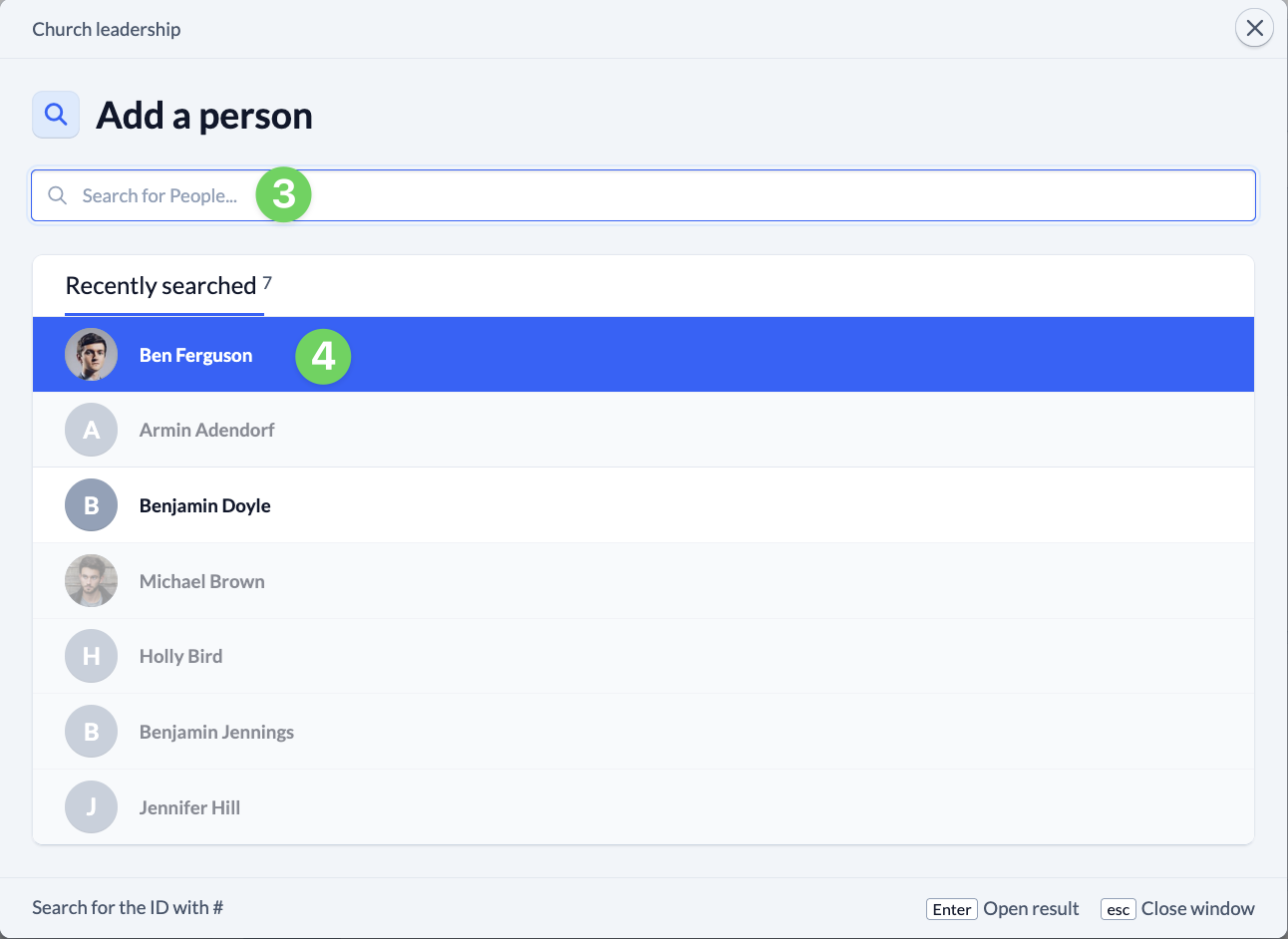This screenshot has height=939, width=1288.
Task: Click the blue search icon beside "Add a person"
Action: [x=55, y=115]
